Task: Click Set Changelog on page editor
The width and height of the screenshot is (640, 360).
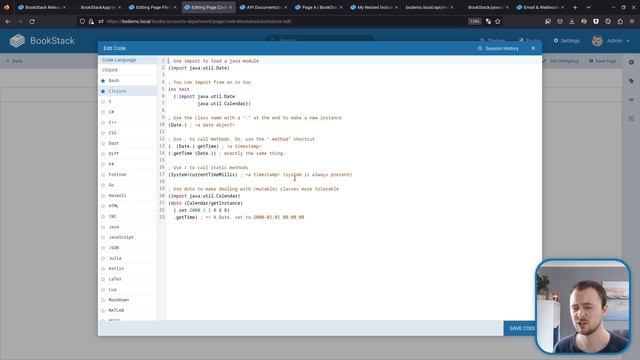Action: (x=561, y=61)
